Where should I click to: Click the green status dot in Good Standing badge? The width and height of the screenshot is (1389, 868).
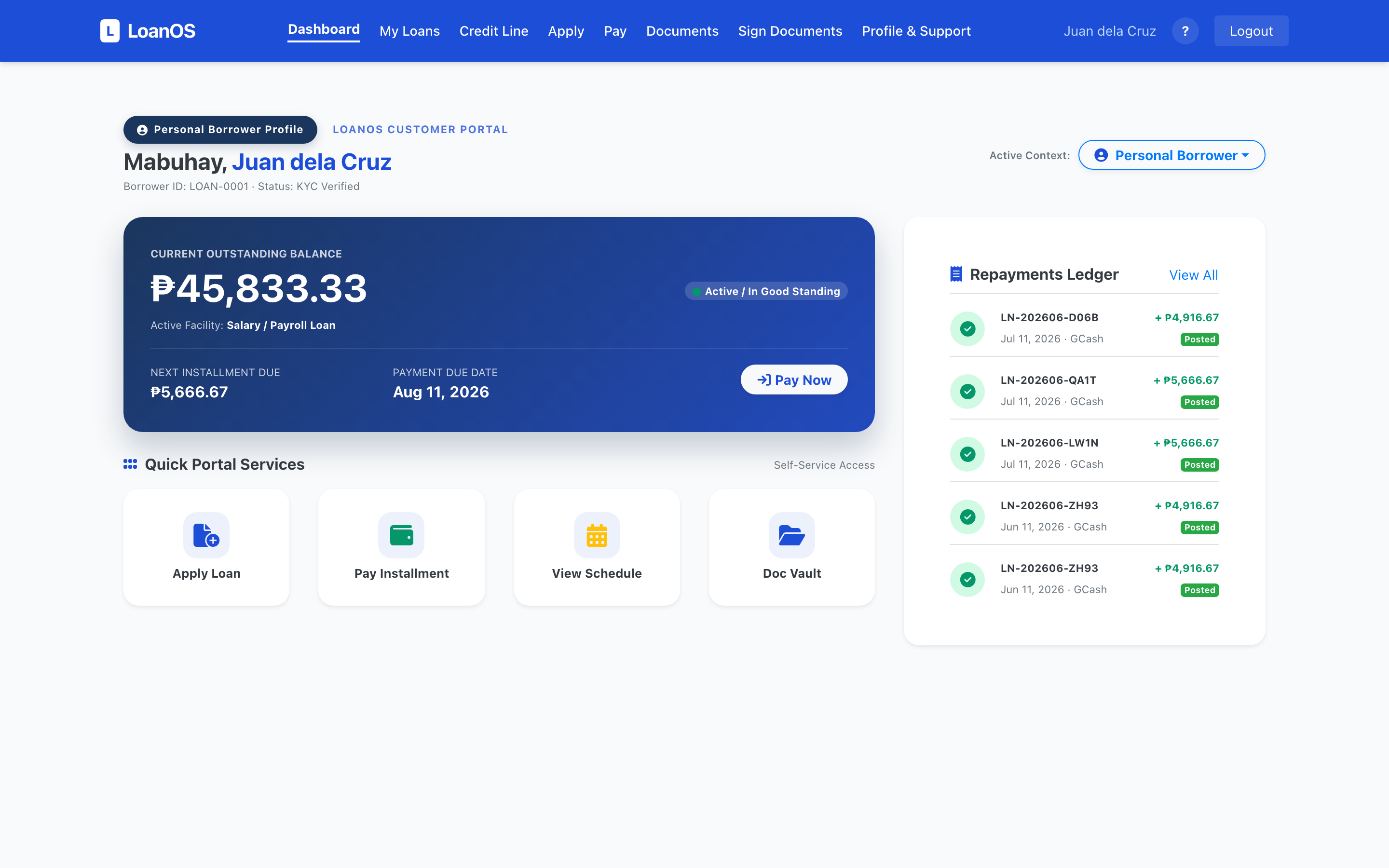coord(696,292)
